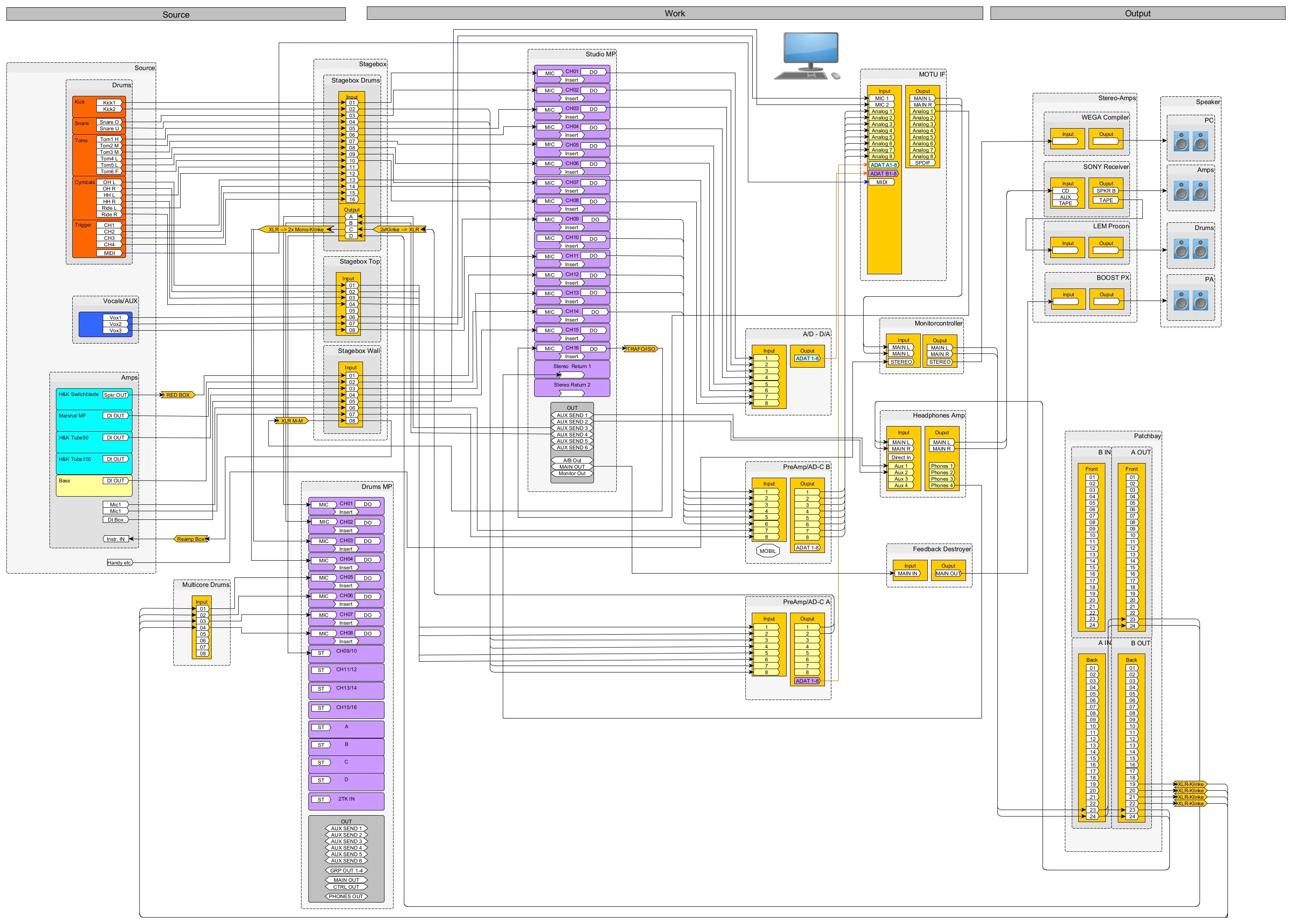This screenshot has width=1292, height=924.
Task: Select the Work header bar
Action: pyautogui.click(x=674, y=13)
